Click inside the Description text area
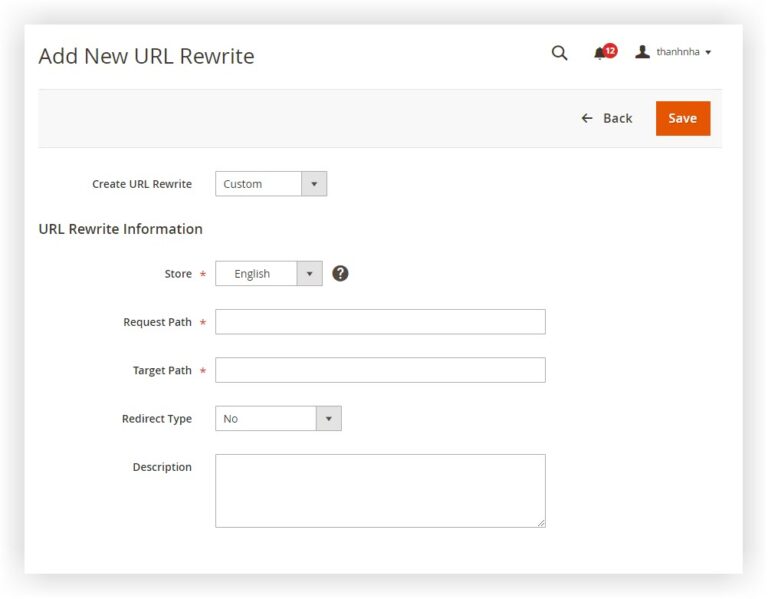The width and height of the screenshot is (768, 599). pyautogui.click(x=380, y=490)
